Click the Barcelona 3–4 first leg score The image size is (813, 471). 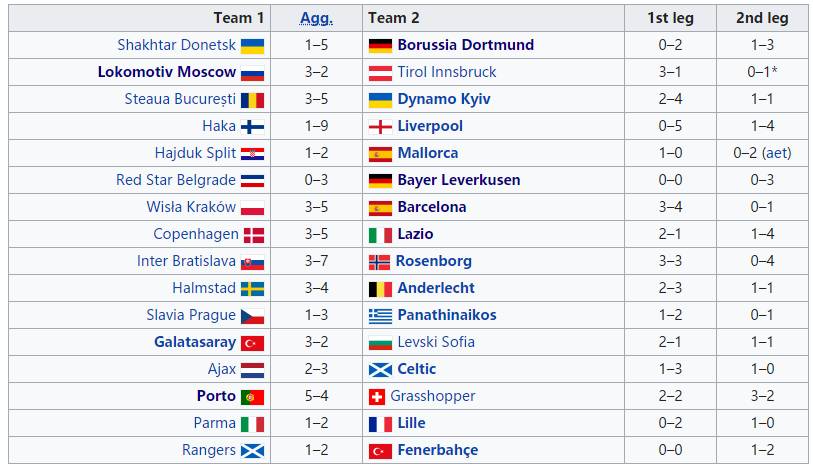tap(671, 207)
